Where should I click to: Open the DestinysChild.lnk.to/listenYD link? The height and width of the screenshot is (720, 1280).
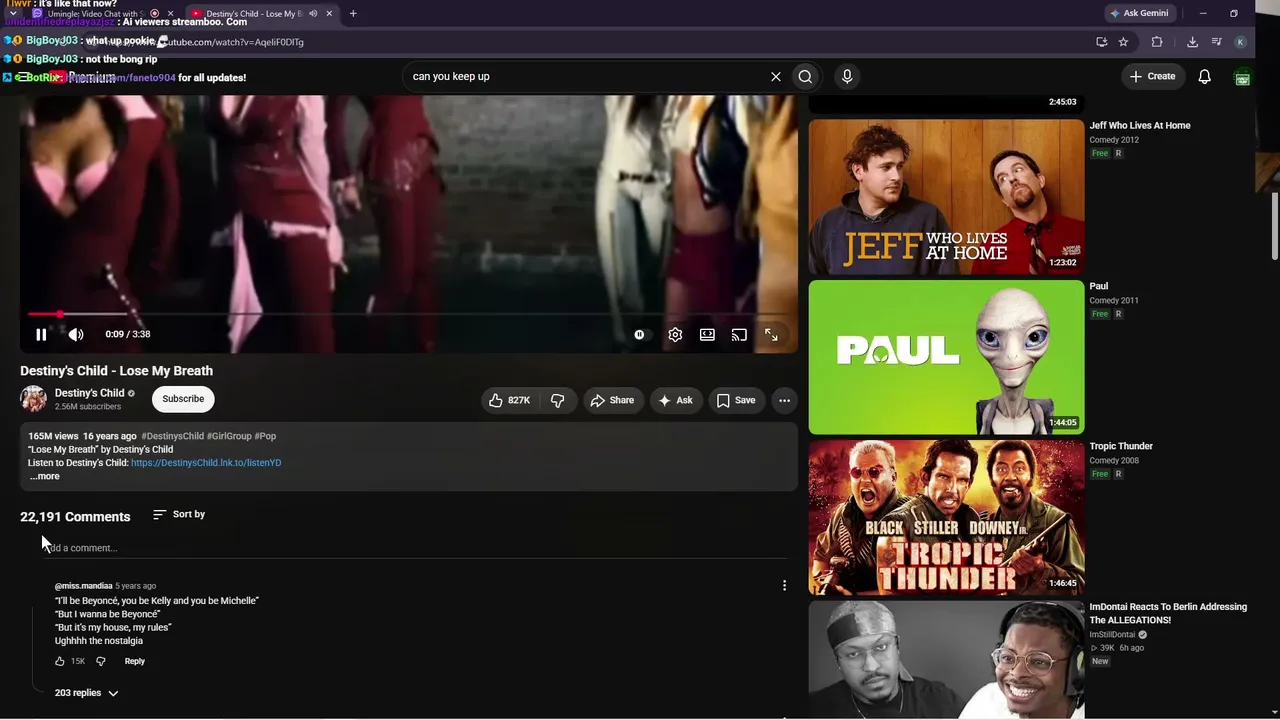pyautogui.click(x=206, y=463)
